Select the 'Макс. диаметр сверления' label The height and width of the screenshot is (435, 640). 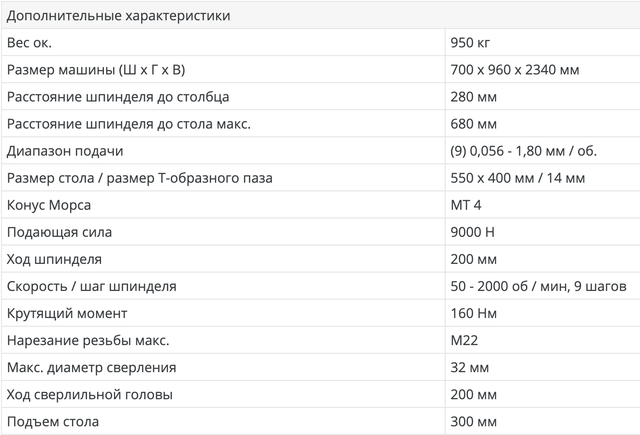tap(91, 367)
